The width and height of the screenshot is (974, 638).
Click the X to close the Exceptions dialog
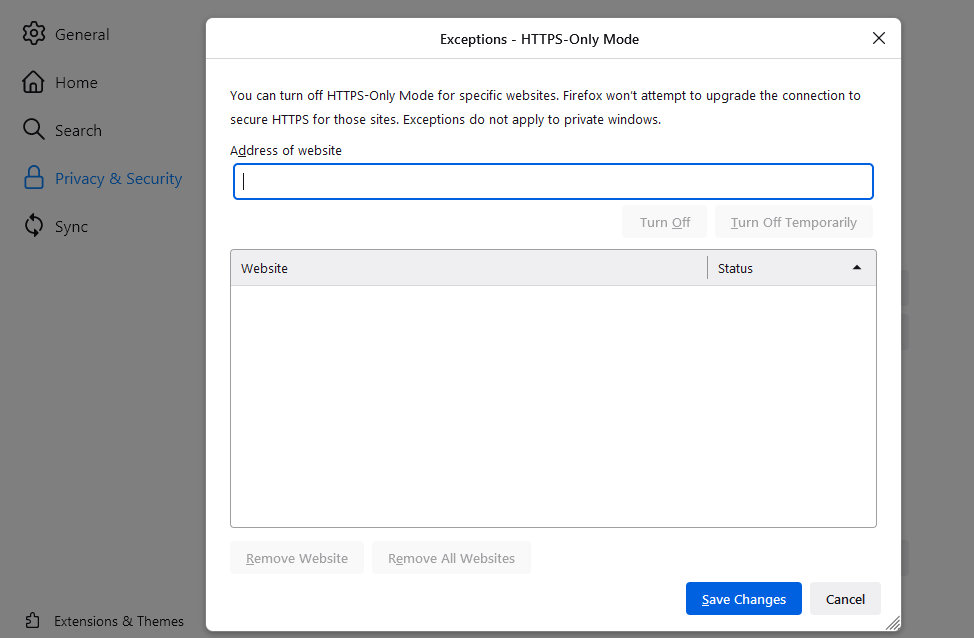[878, 38]
